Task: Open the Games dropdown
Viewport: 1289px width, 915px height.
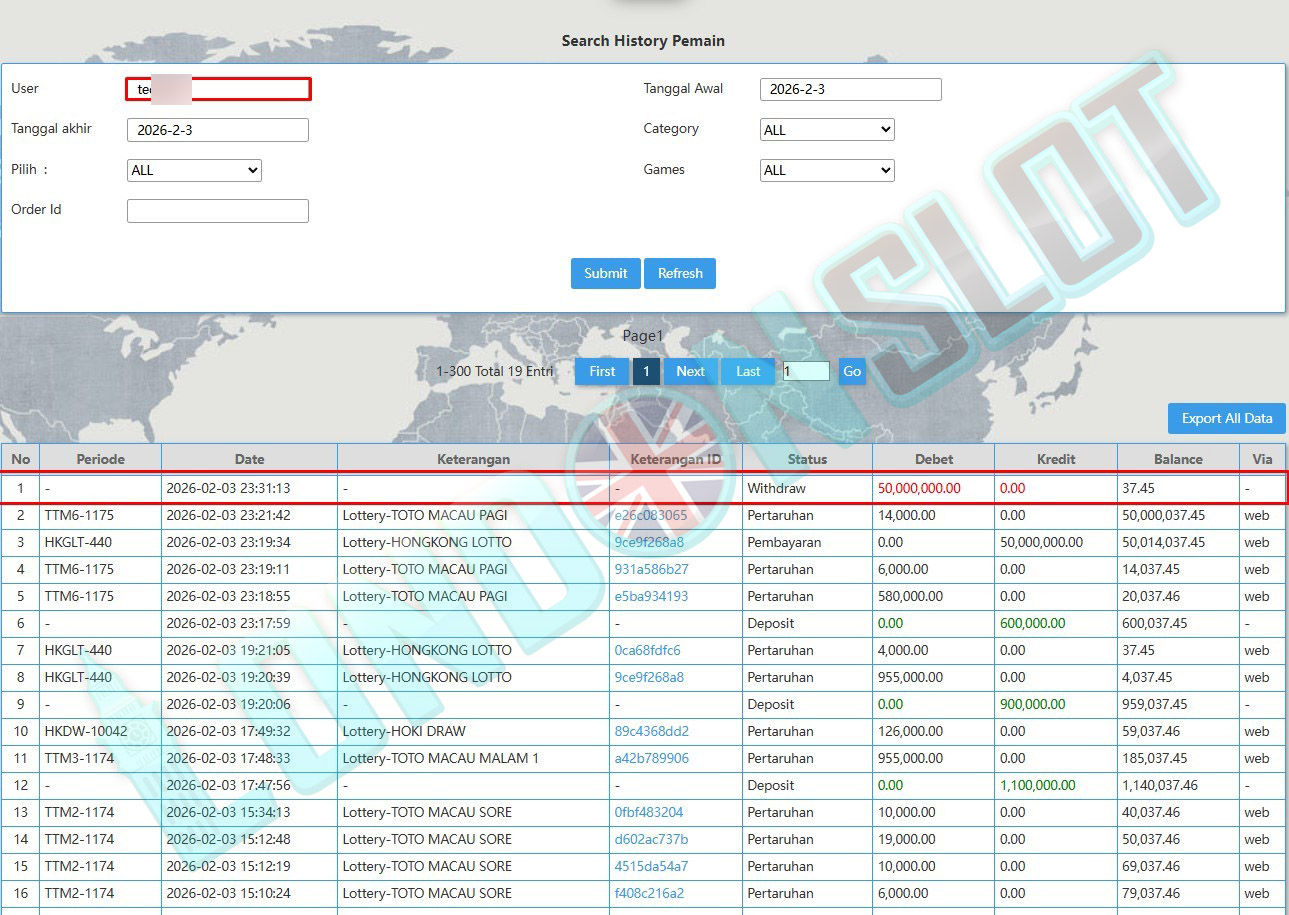Action: click(827, 170)
